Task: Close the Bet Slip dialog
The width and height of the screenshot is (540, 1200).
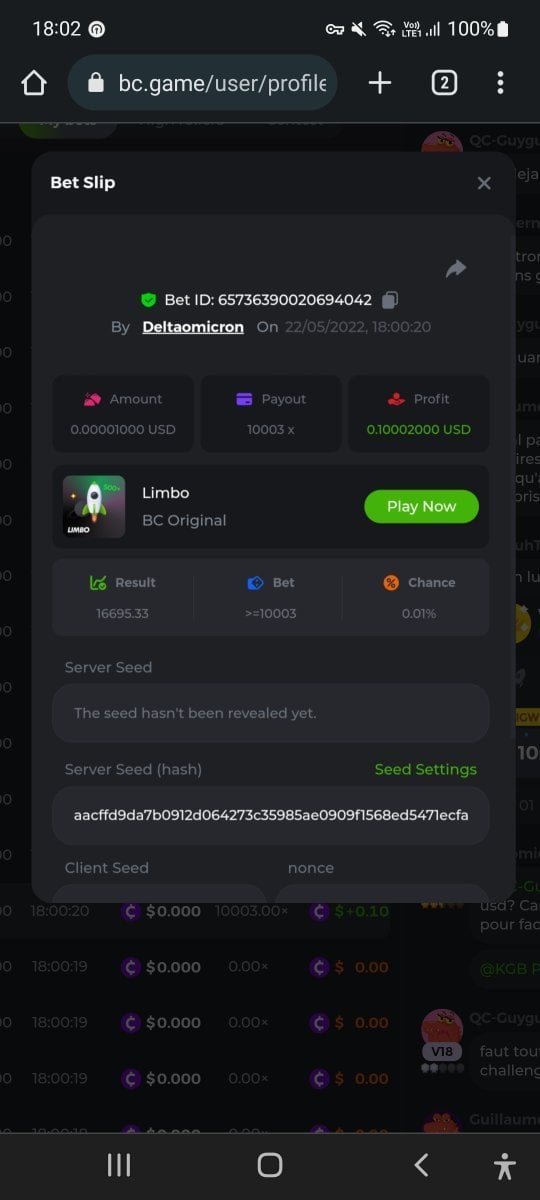Action: 484,183
